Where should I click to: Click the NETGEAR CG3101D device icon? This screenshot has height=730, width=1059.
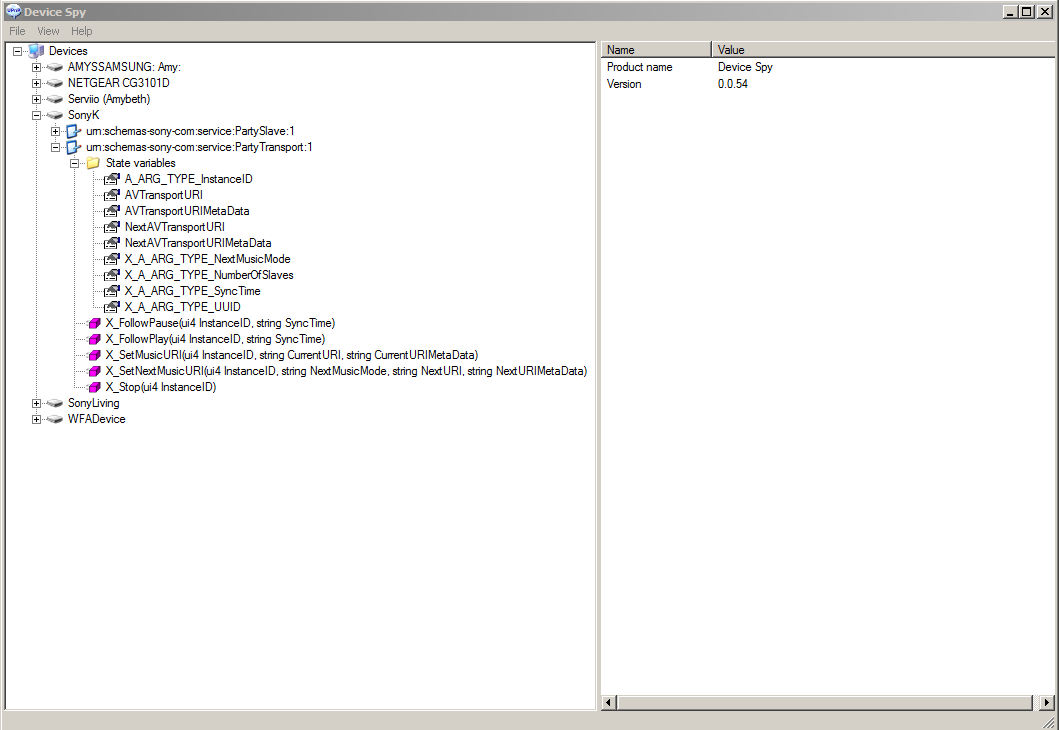point(55,83)
